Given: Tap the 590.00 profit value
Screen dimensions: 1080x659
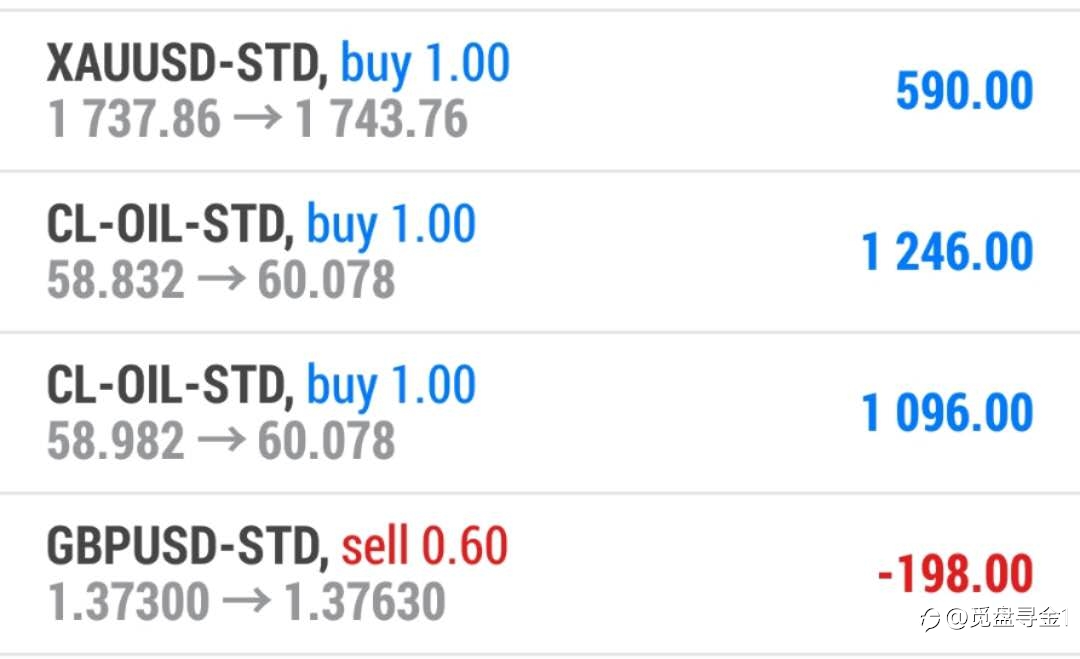Looking at the screenshot, I should pyautogui.click(x=964, y=91).
